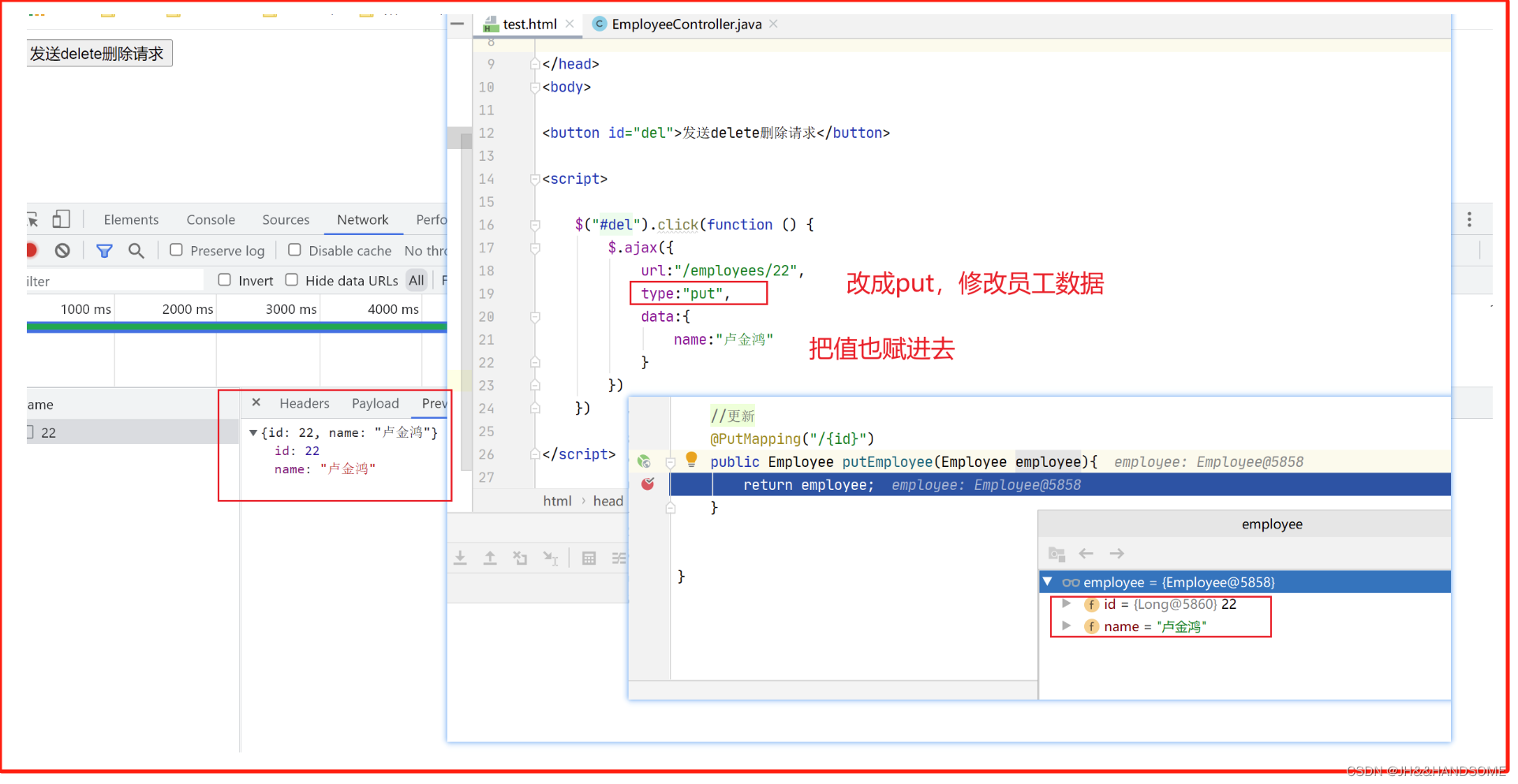Enable the Disable cache checkbox
This screenshot has width=1518, height=784.
[294, 250]
